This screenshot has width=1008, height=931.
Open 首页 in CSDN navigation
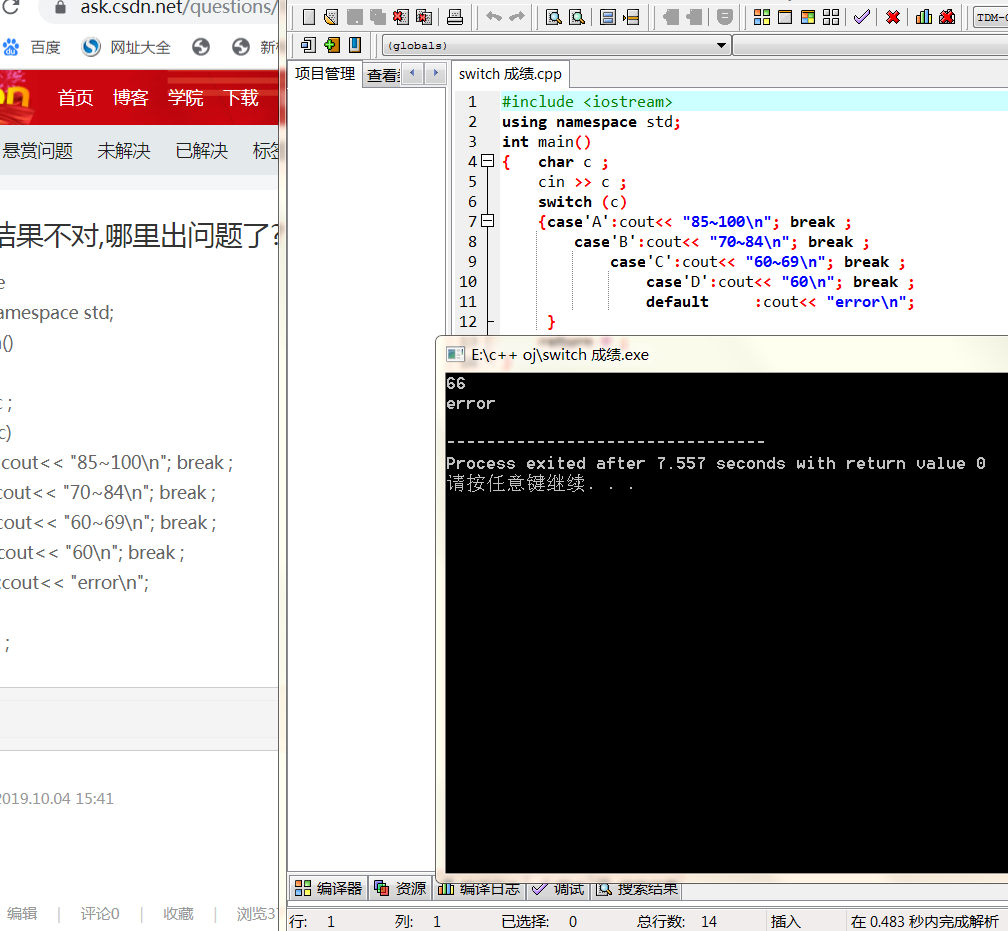(75, 97)
